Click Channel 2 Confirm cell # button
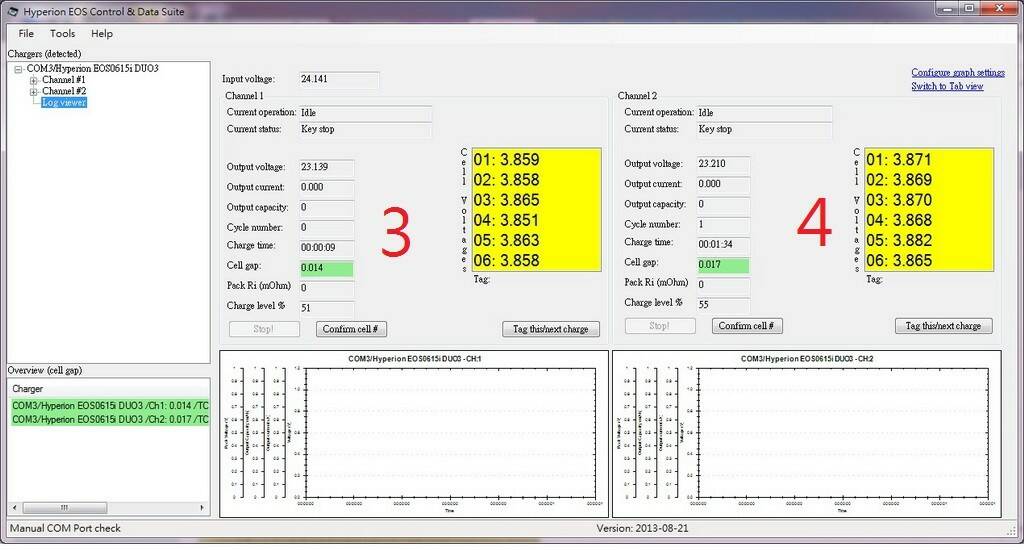Screen dimensions: 1024x550 [746, 325]
